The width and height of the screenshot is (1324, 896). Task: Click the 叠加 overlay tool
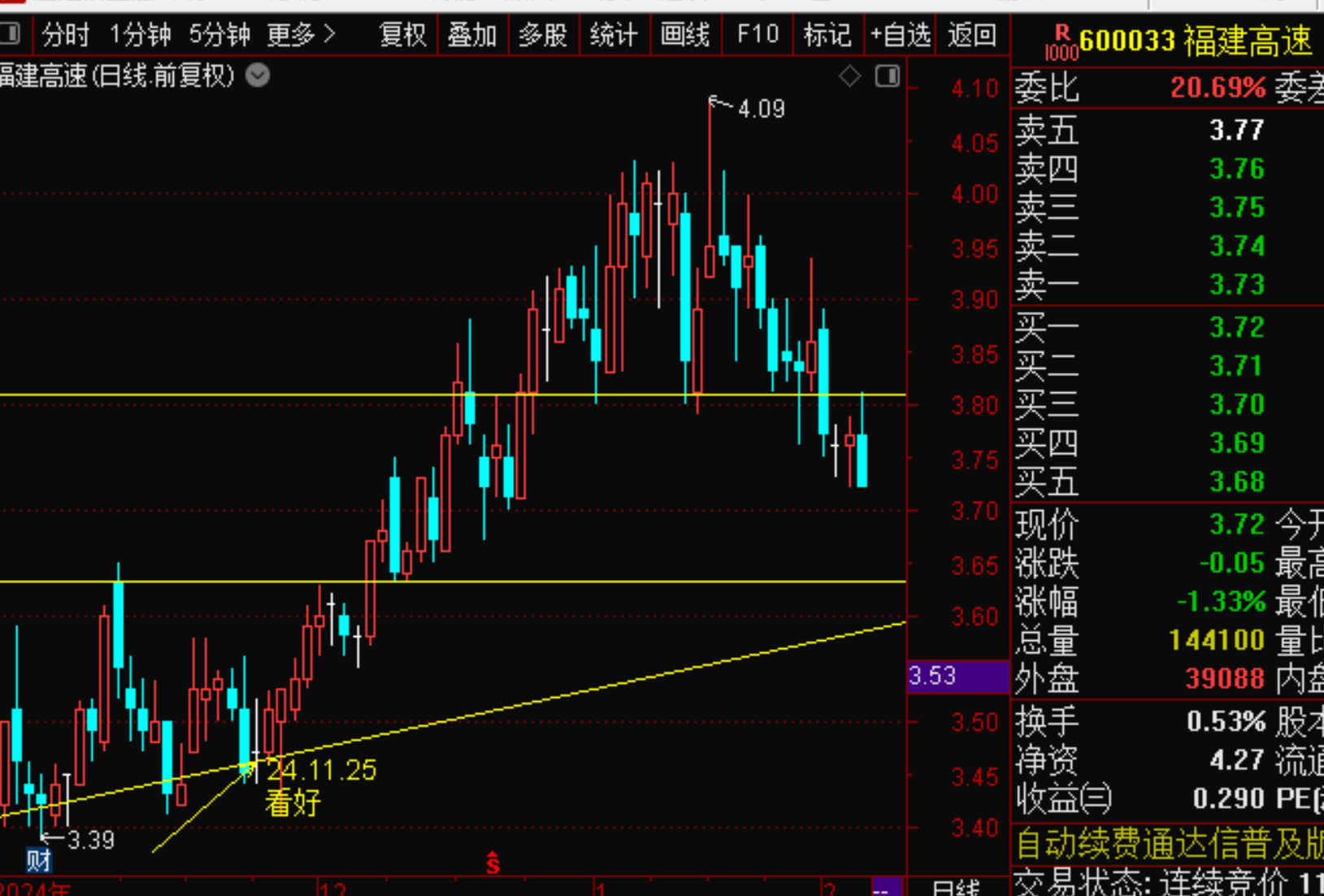471,35
